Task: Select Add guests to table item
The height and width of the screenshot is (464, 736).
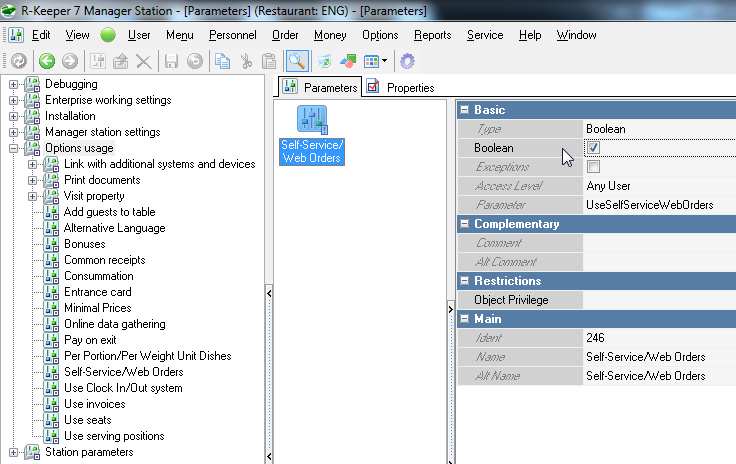Action: (109, 212)
